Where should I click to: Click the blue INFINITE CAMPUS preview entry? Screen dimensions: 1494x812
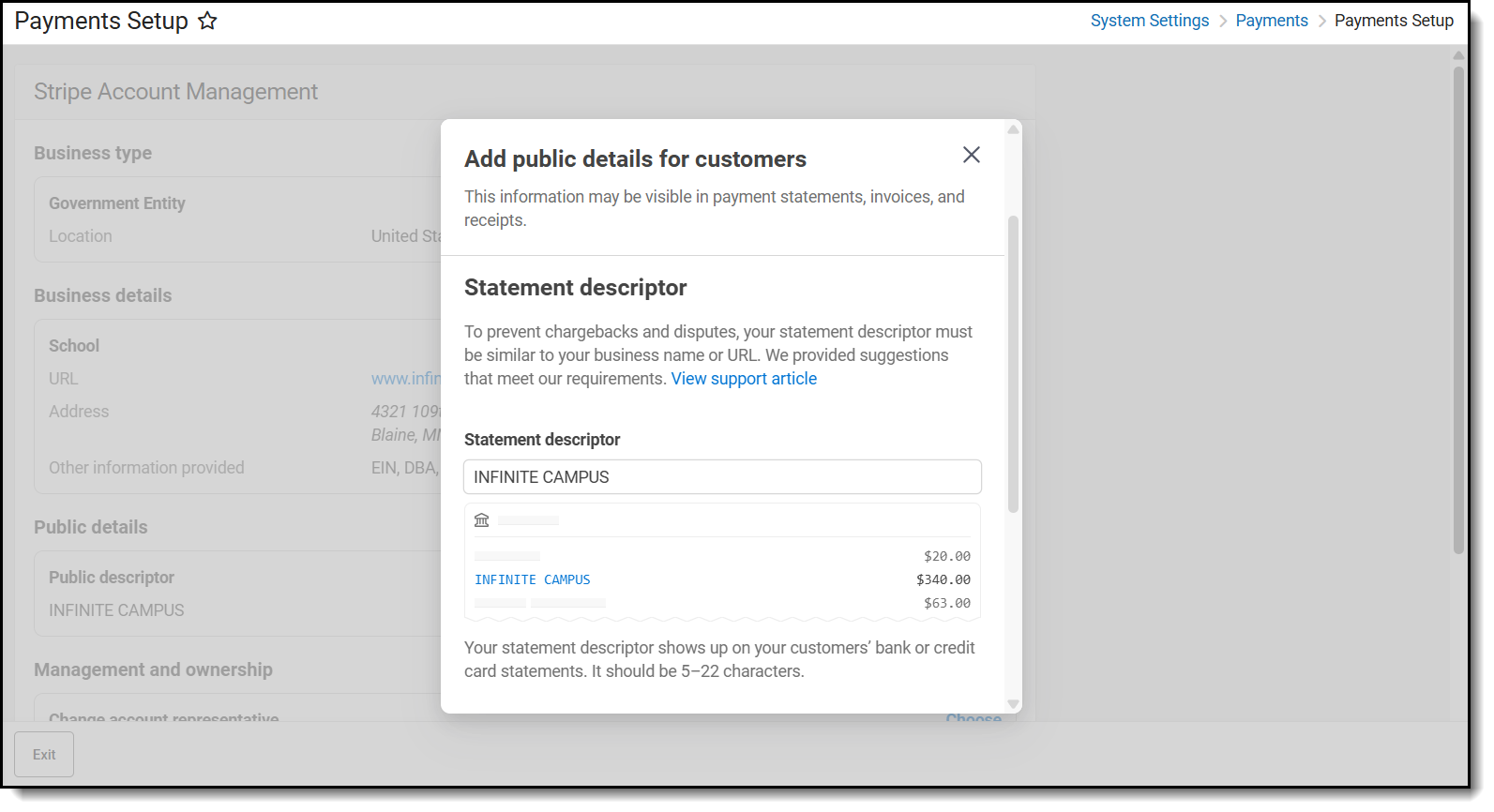[x=533, y=580]
